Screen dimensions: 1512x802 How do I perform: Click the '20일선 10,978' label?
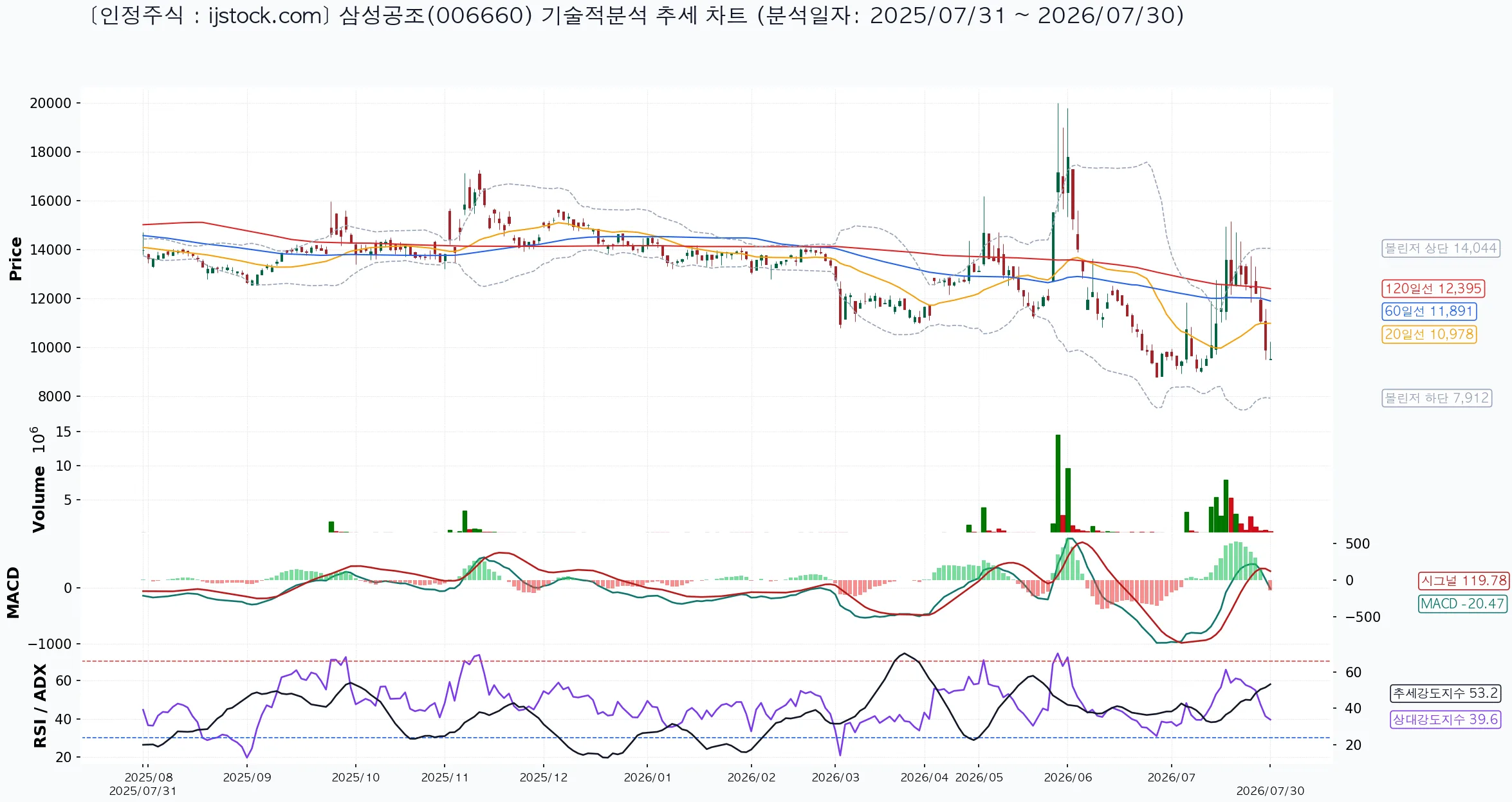pyautogui.click(x=1429, y=334)
